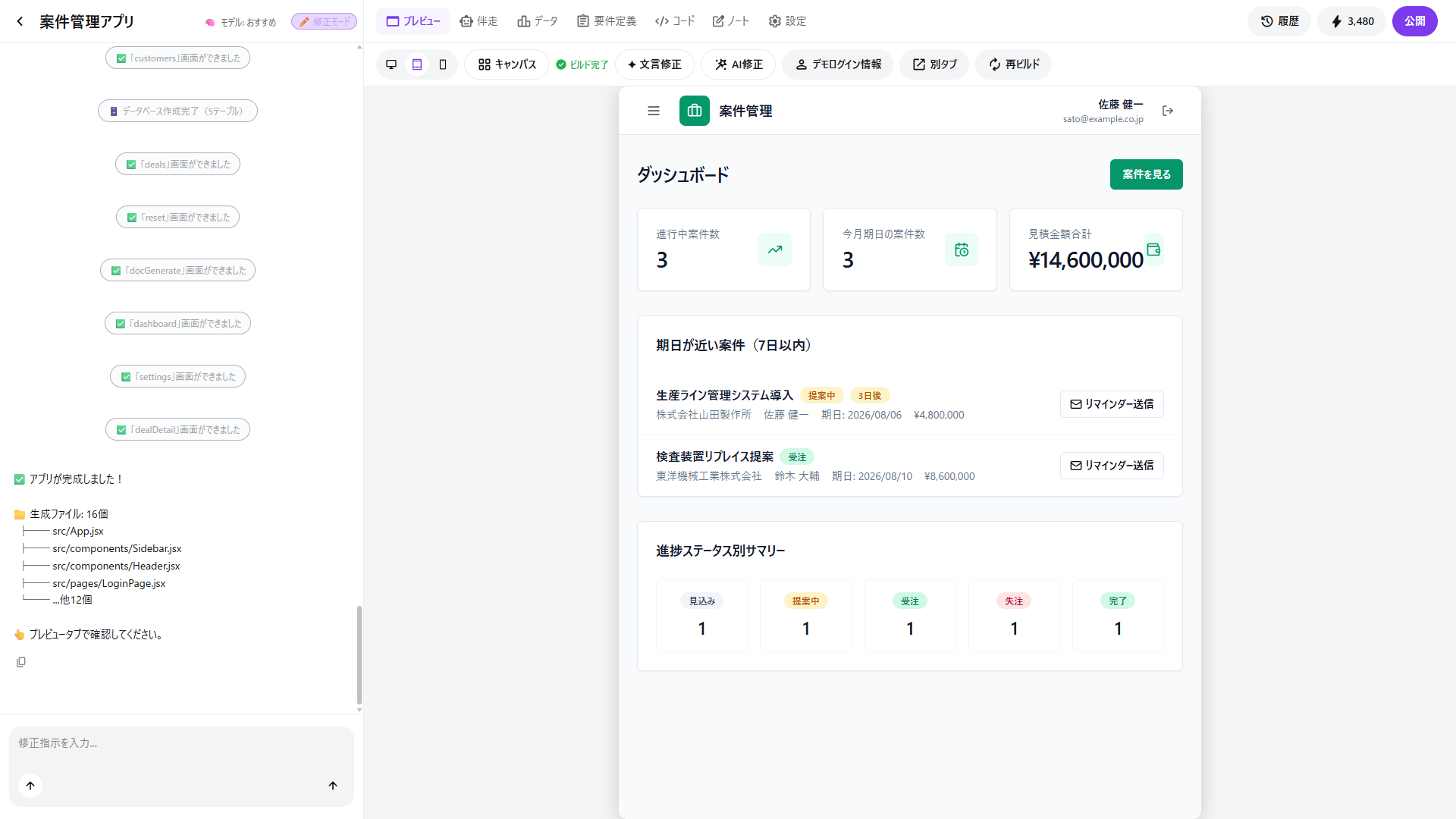Open the 検査装置リプレイス提案 deal title

pyautogui.click(x=714, y=457)
